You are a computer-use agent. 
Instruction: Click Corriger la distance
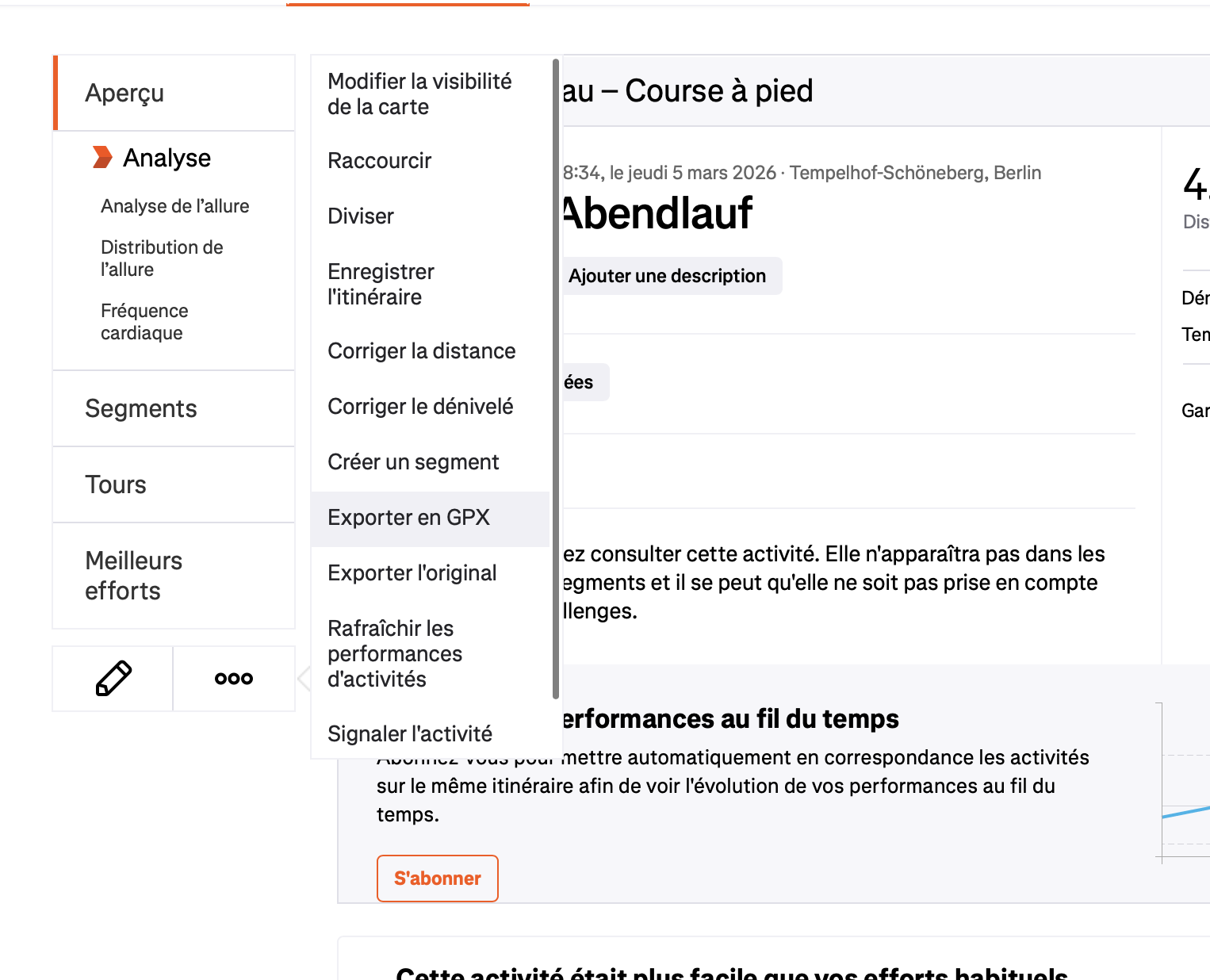(421, 350)
